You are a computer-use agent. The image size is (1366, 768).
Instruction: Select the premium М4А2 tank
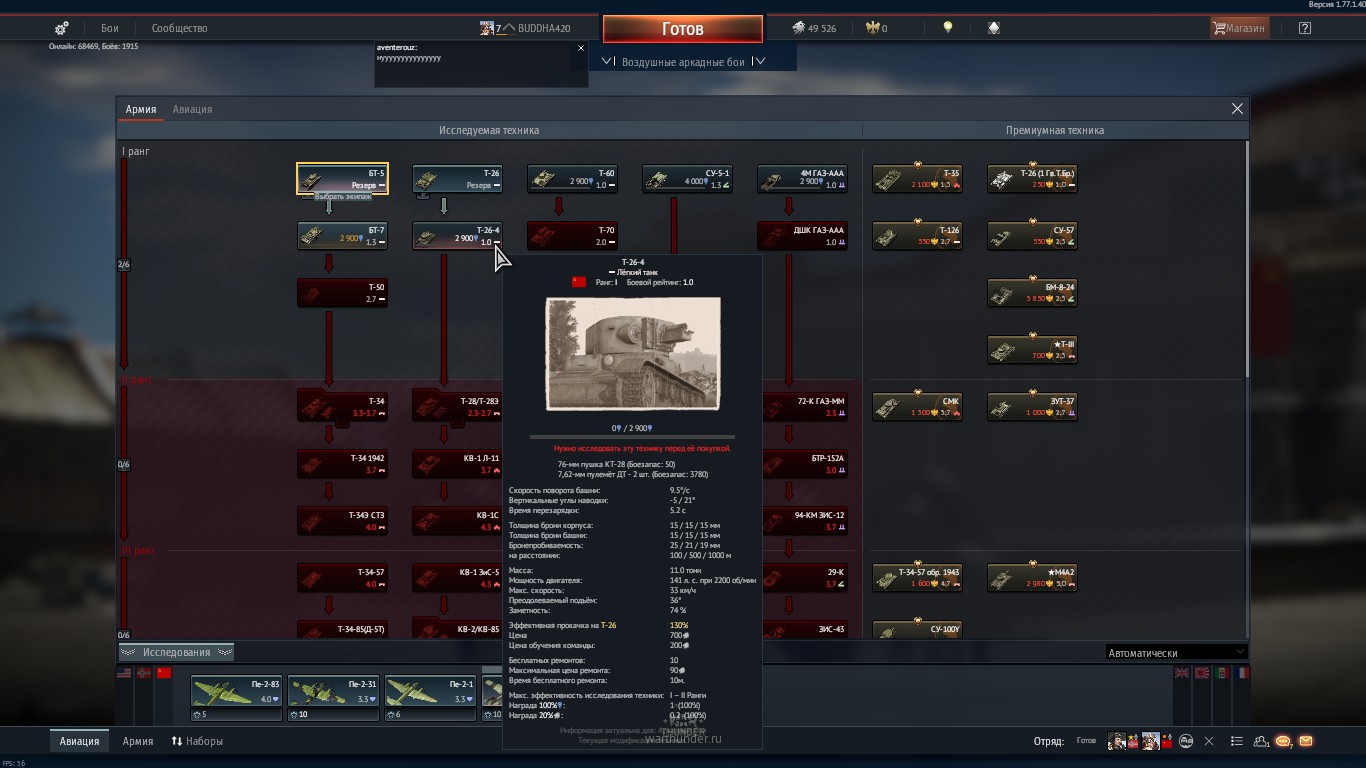(x=1032, y=578)
